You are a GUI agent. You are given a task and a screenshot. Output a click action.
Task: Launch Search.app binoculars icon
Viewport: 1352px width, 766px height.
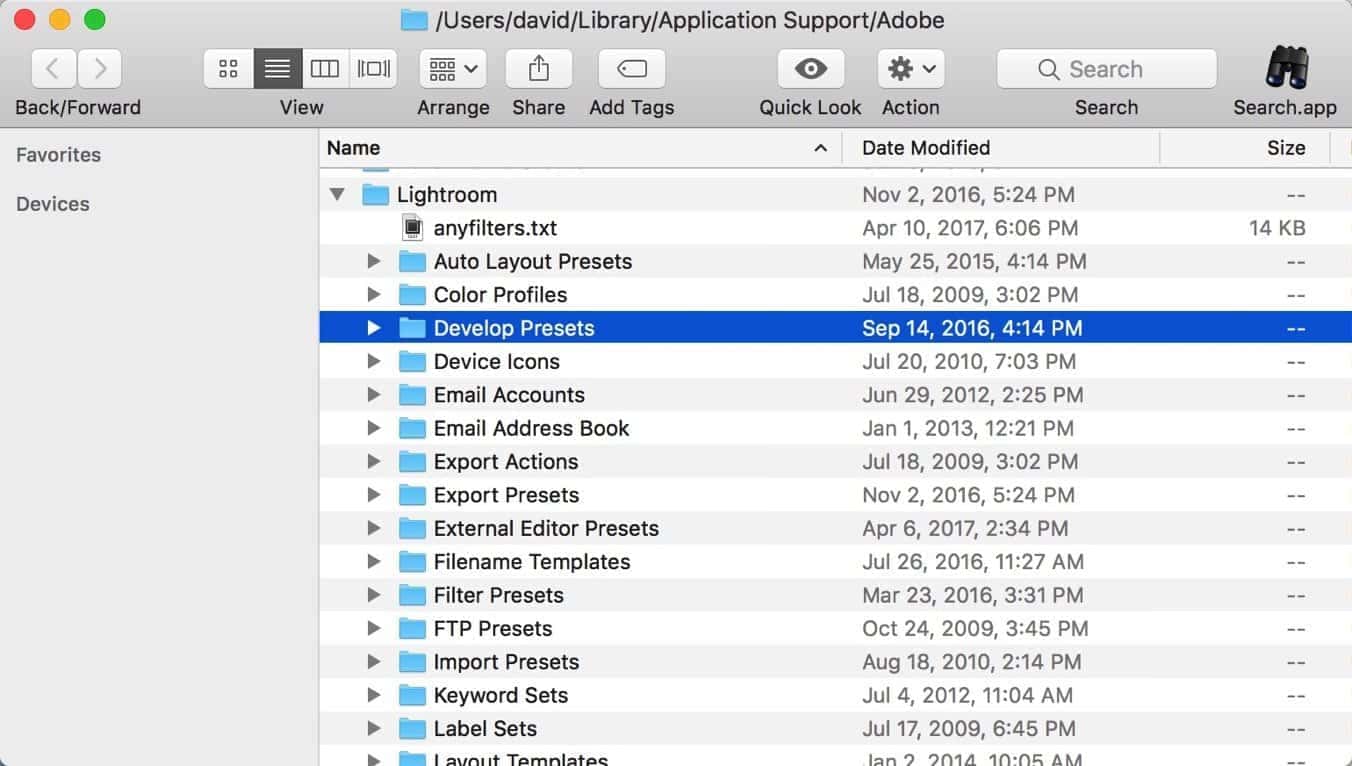(x=1285, y=69)
